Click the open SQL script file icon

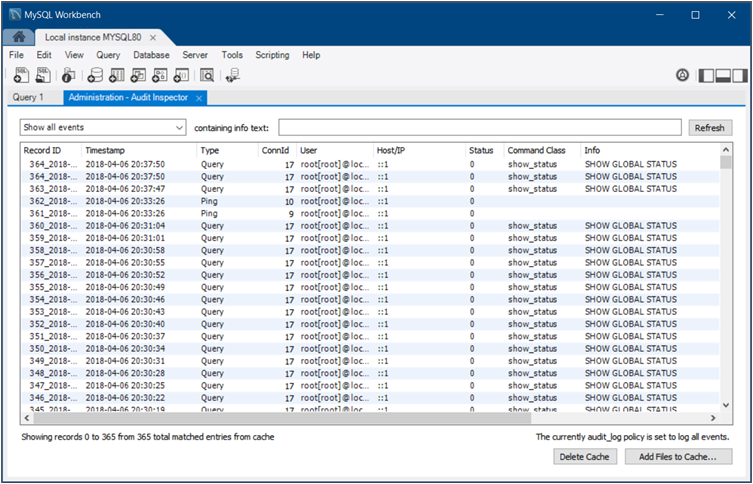click(44, 75)
